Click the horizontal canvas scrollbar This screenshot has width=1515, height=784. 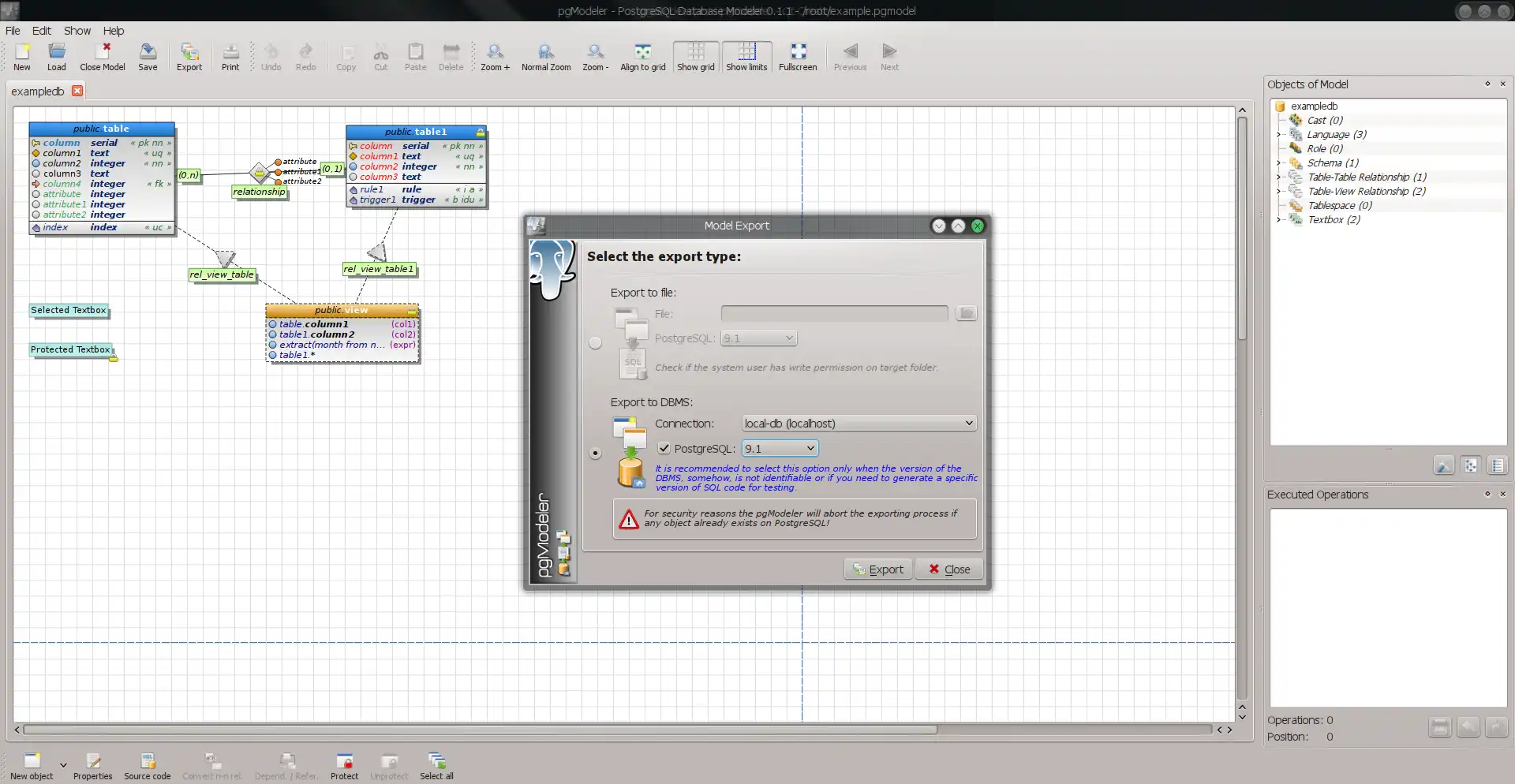(x=480, y=730)
